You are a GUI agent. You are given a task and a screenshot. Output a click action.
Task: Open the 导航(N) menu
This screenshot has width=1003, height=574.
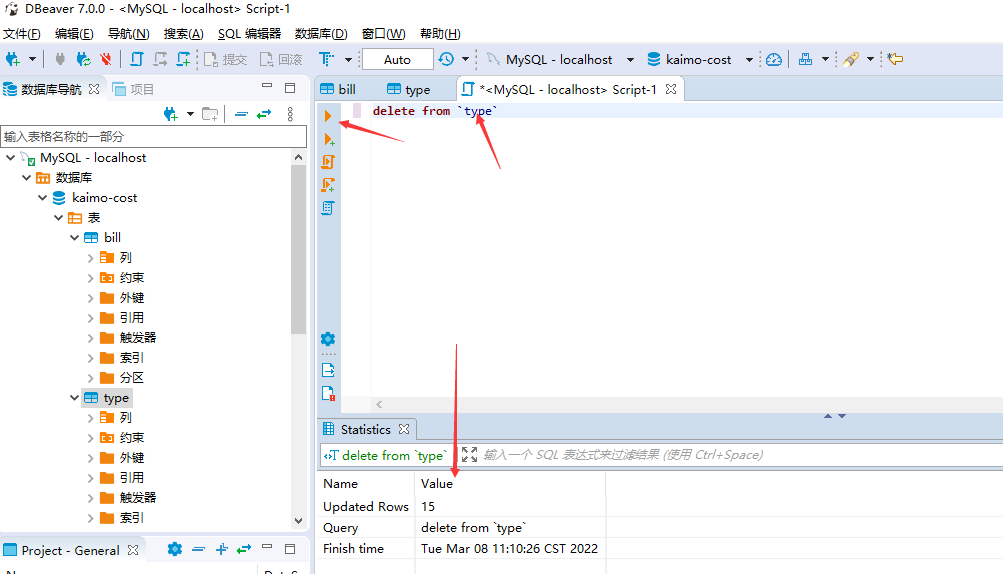(129, 34)
